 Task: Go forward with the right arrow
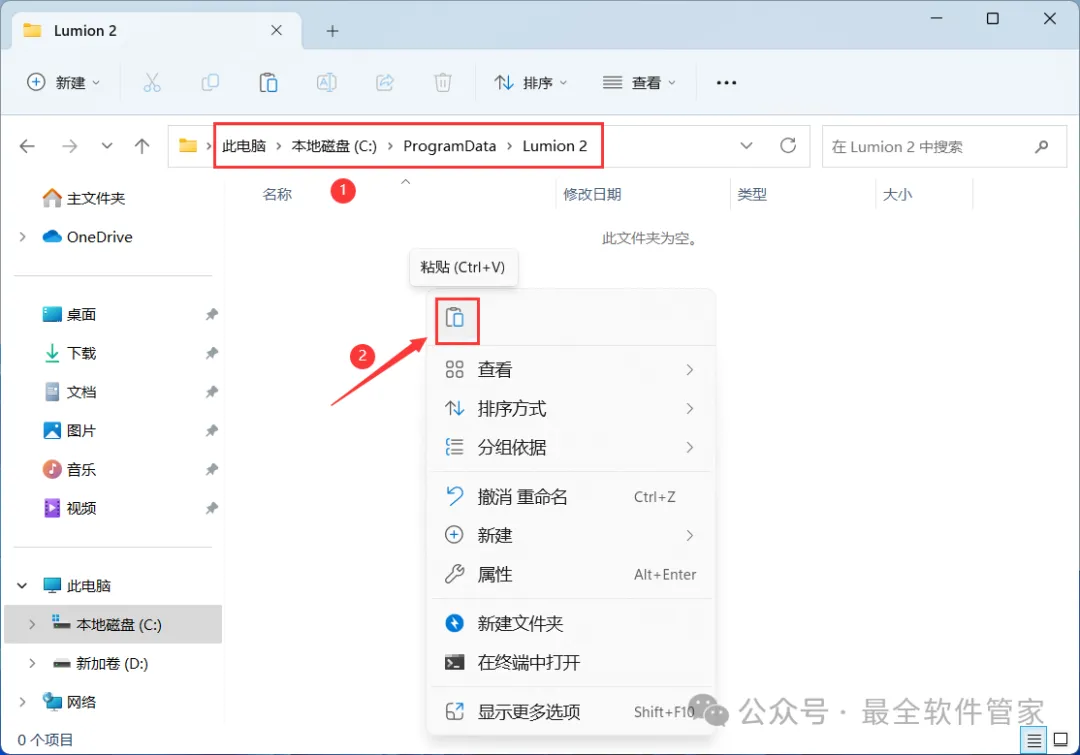(70, 146)
